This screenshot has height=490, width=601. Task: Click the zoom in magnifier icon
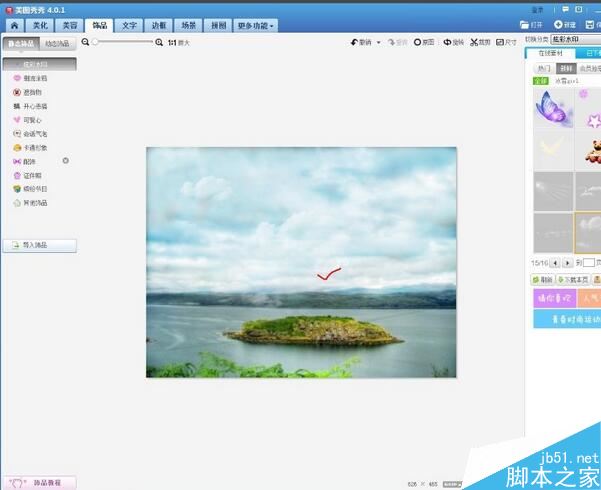[x=159, y=42]
